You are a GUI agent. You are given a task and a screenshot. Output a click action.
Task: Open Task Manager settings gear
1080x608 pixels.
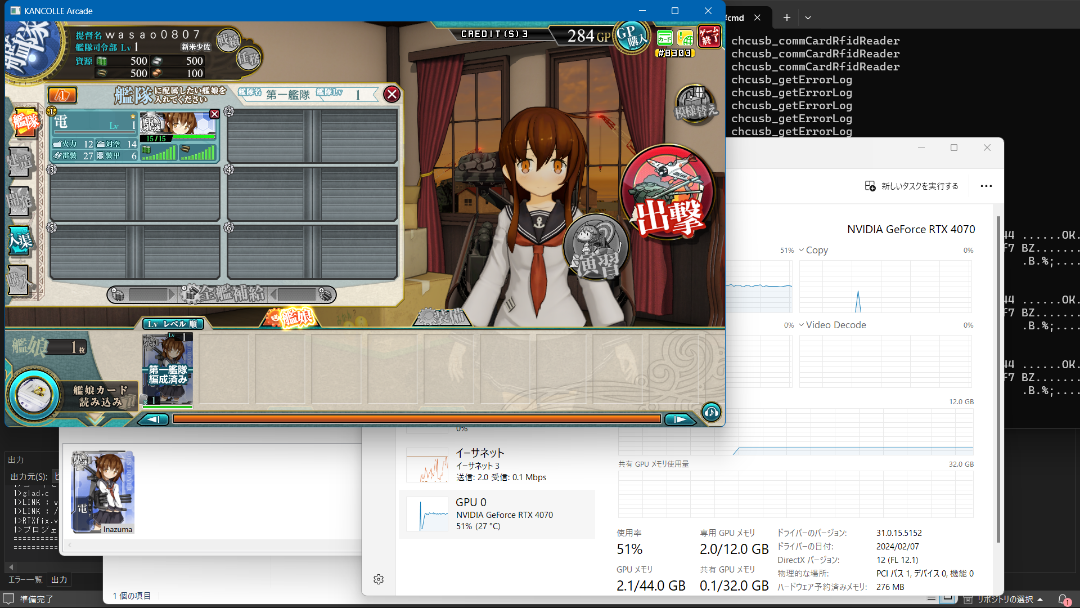[x=379, y=579]
